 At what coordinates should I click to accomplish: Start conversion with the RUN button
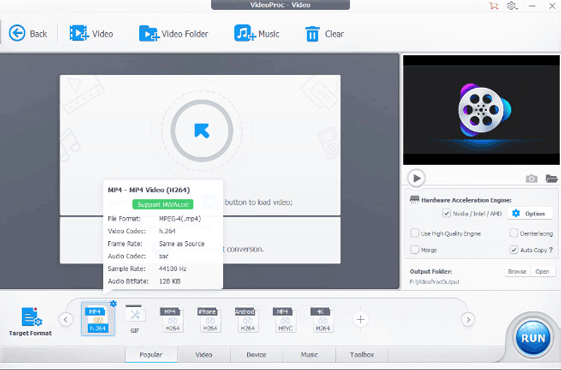coord(533,338)
